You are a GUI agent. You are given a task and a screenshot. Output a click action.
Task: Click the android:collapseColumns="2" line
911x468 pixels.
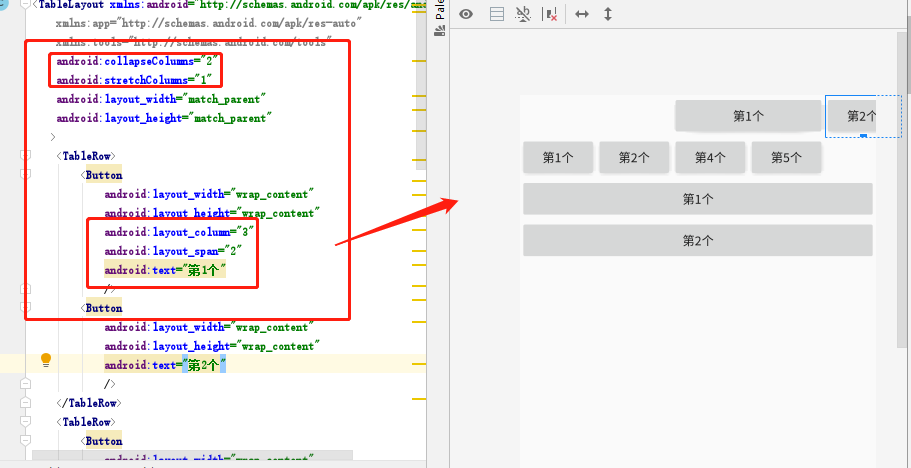pos(139,61)
